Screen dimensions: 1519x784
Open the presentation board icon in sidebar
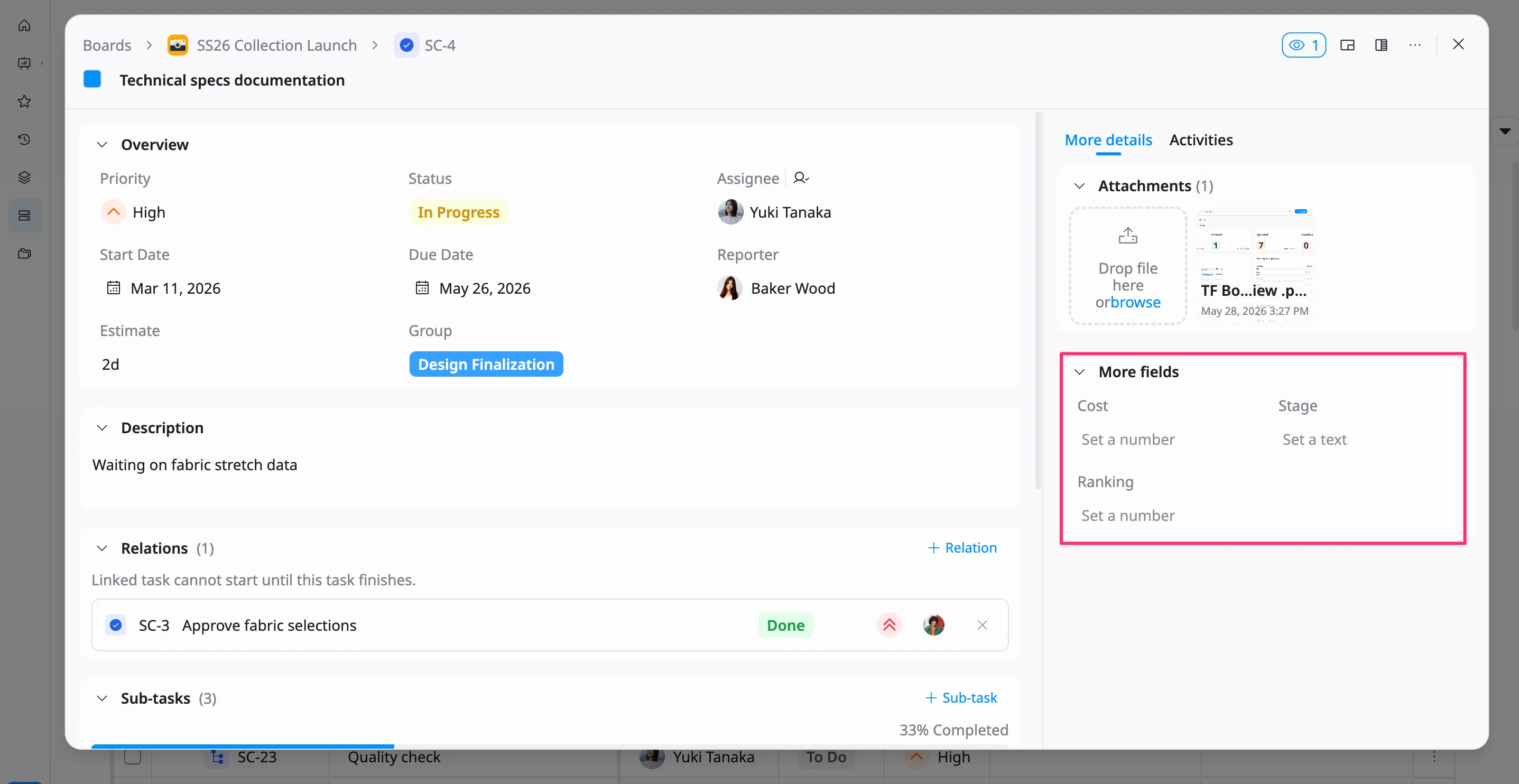[24, 63]
